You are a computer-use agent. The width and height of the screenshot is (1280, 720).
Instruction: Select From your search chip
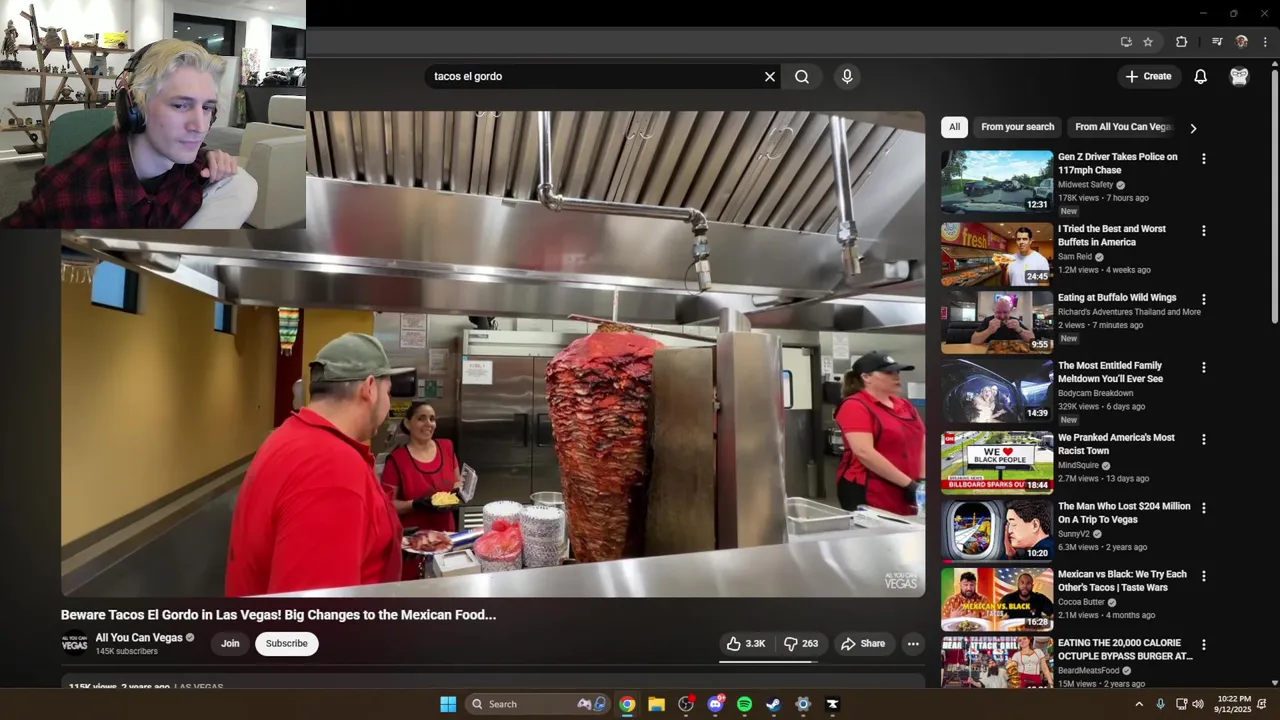[1018, 127]
